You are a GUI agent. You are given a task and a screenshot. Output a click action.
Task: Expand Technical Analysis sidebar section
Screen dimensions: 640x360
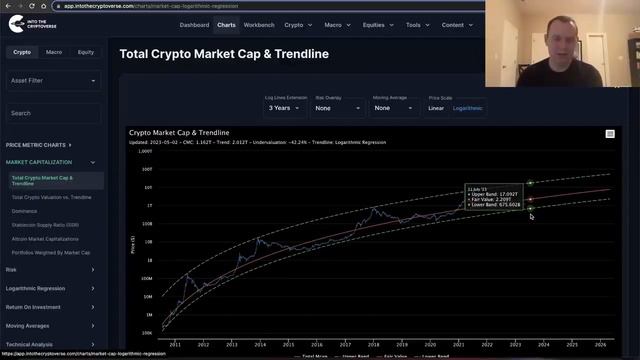(x=51, y=344)
